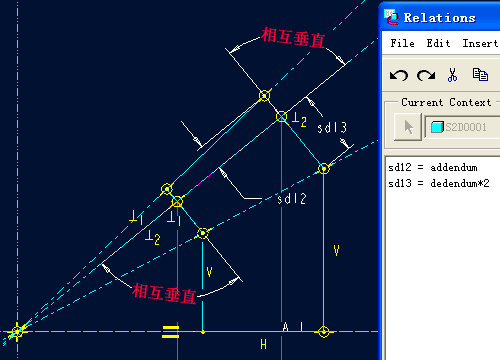Screen dimensions: 500x360
Task: Click the sketch origin point at lower left
Action: coord(17,332)
